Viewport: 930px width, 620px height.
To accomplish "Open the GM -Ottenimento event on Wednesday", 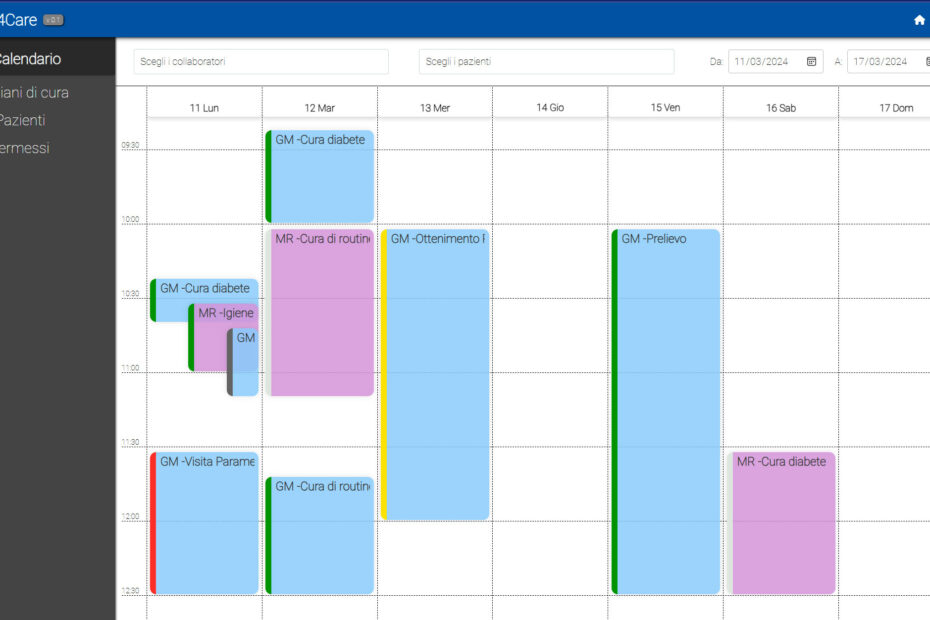I will click(435, 374).
